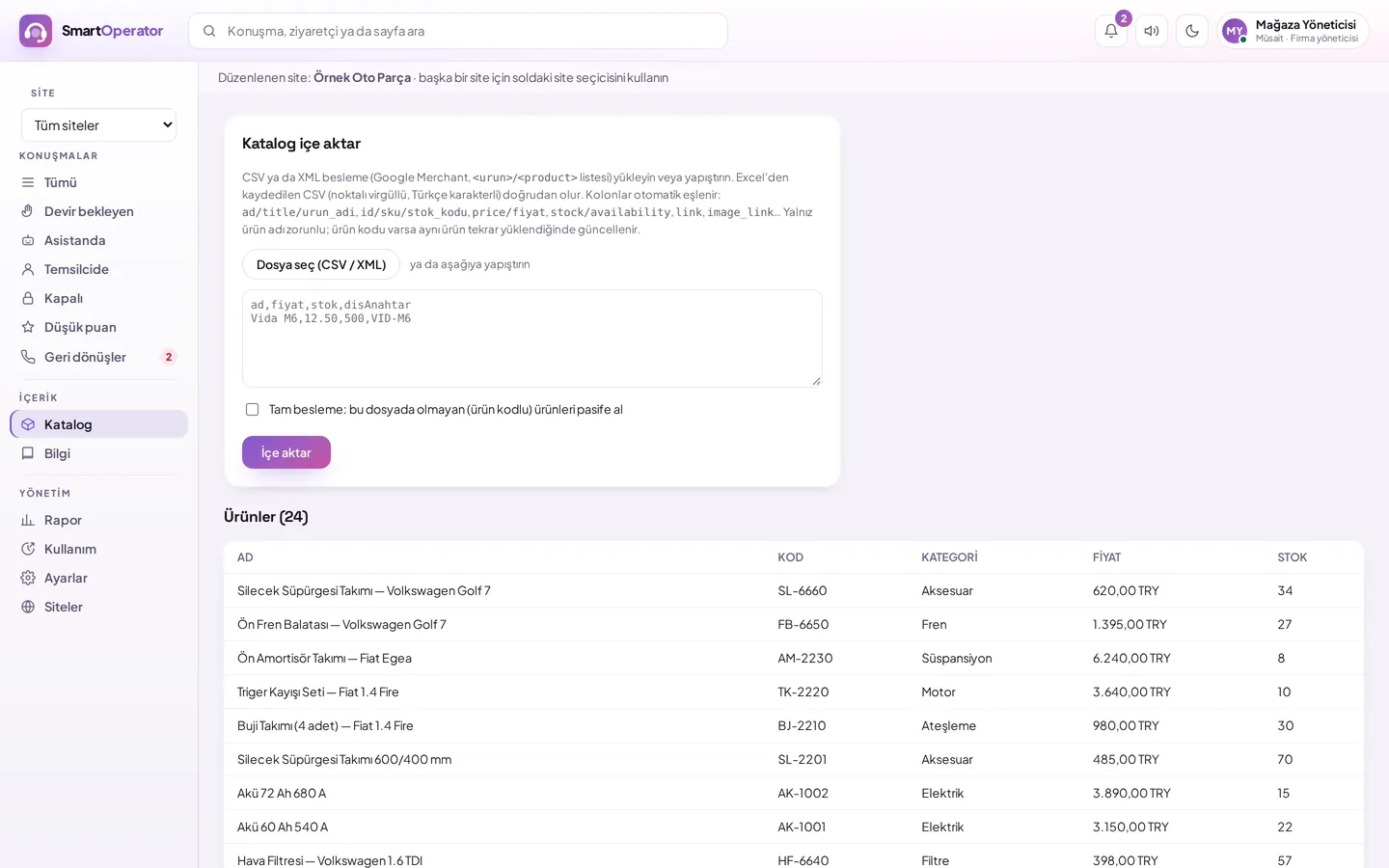Click the Katalog box icon
The height and width of the screenshot is (868, 1389).
[28, 424]
